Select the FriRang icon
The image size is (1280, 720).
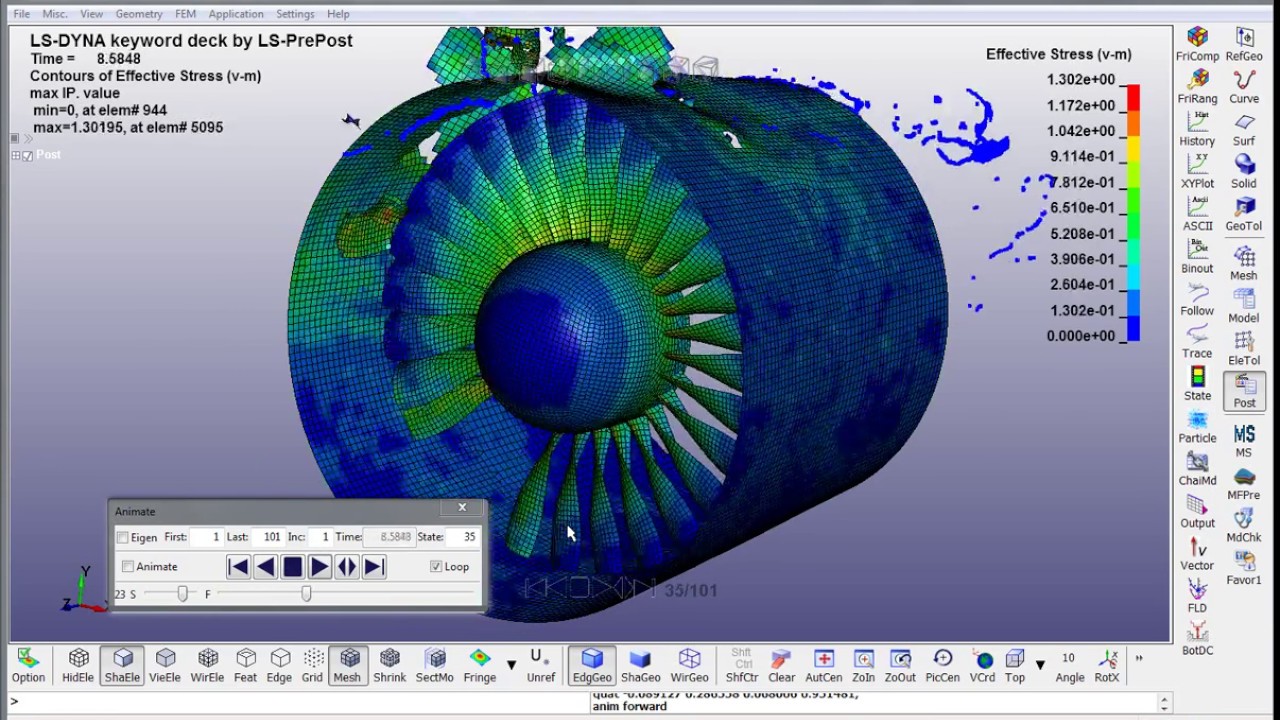pos(1197,88)
